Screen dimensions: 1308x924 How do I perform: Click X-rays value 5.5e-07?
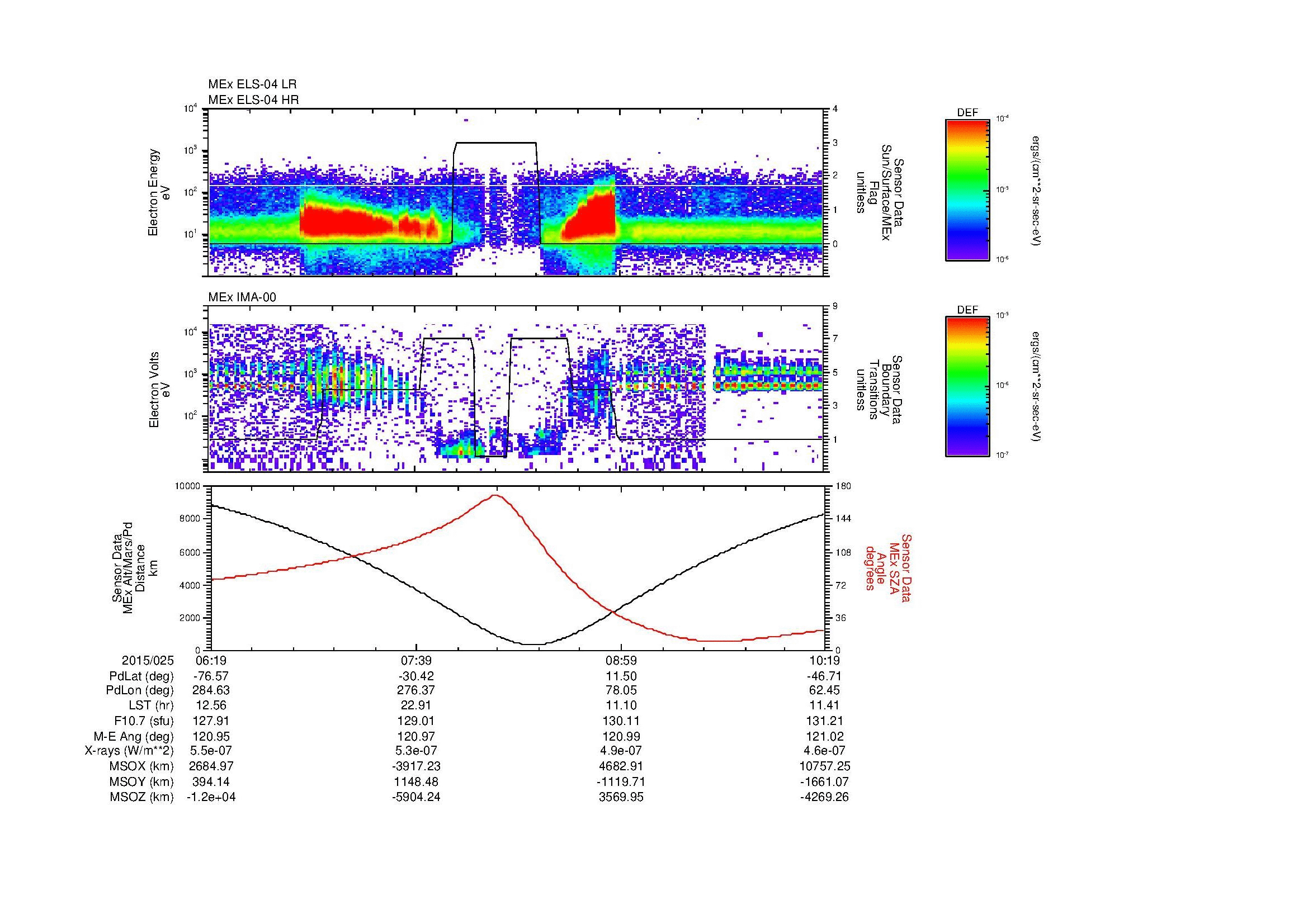(x=211, y=751)
